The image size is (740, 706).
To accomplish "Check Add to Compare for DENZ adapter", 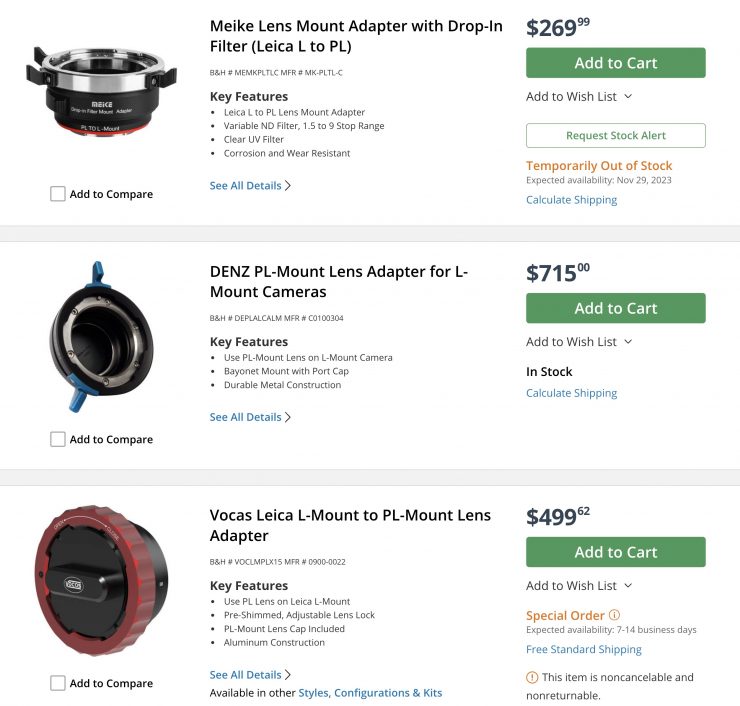I will coord(58,439).
